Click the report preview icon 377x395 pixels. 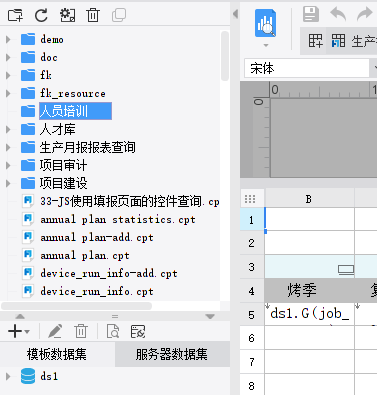(265, 23)
